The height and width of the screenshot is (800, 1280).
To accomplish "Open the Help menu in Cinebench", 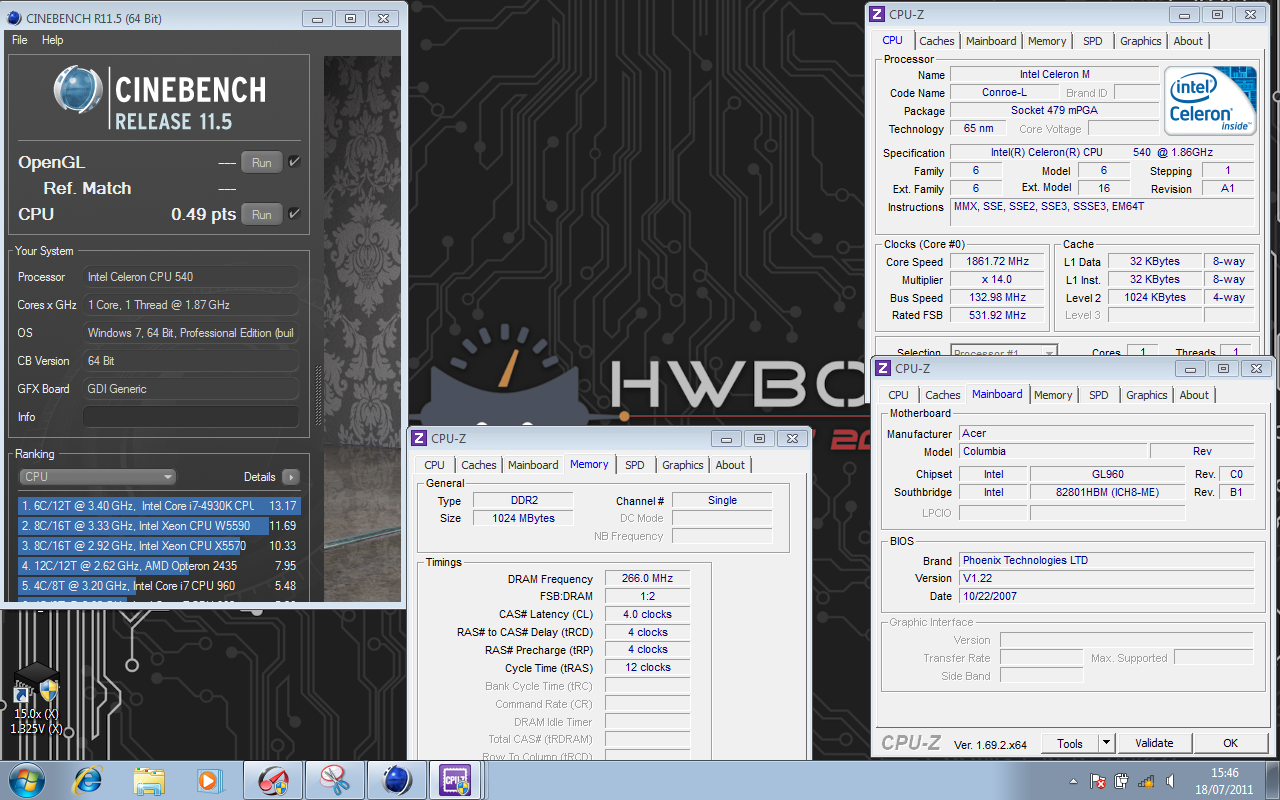I will [53, 40].
